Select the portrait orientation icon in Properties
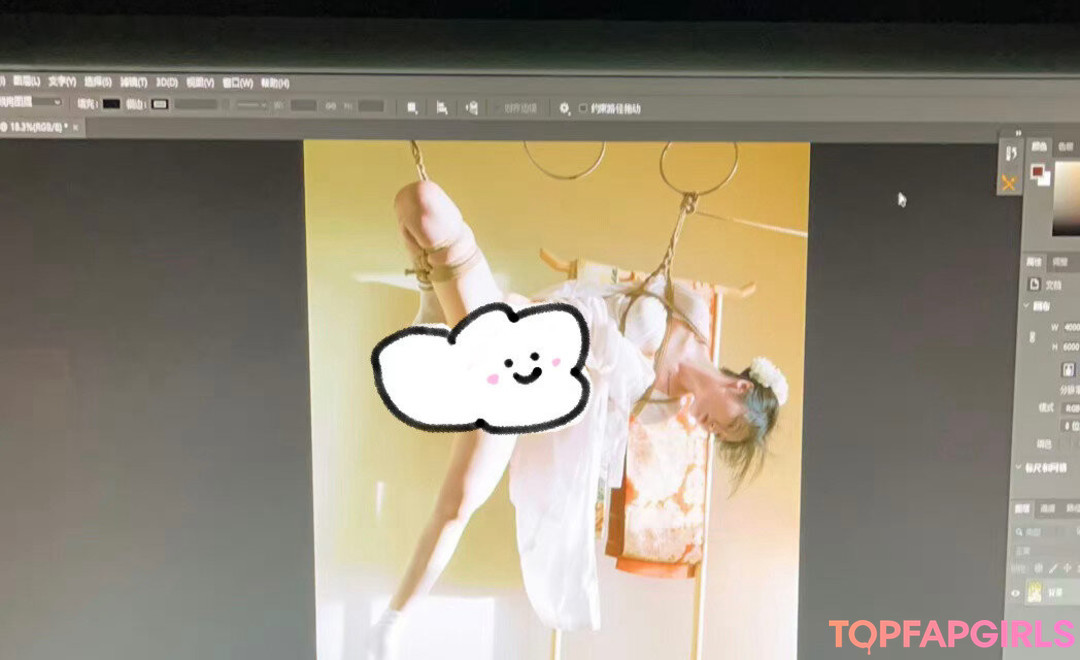The image size is (1080, 660). click(x=1066, y=368)
